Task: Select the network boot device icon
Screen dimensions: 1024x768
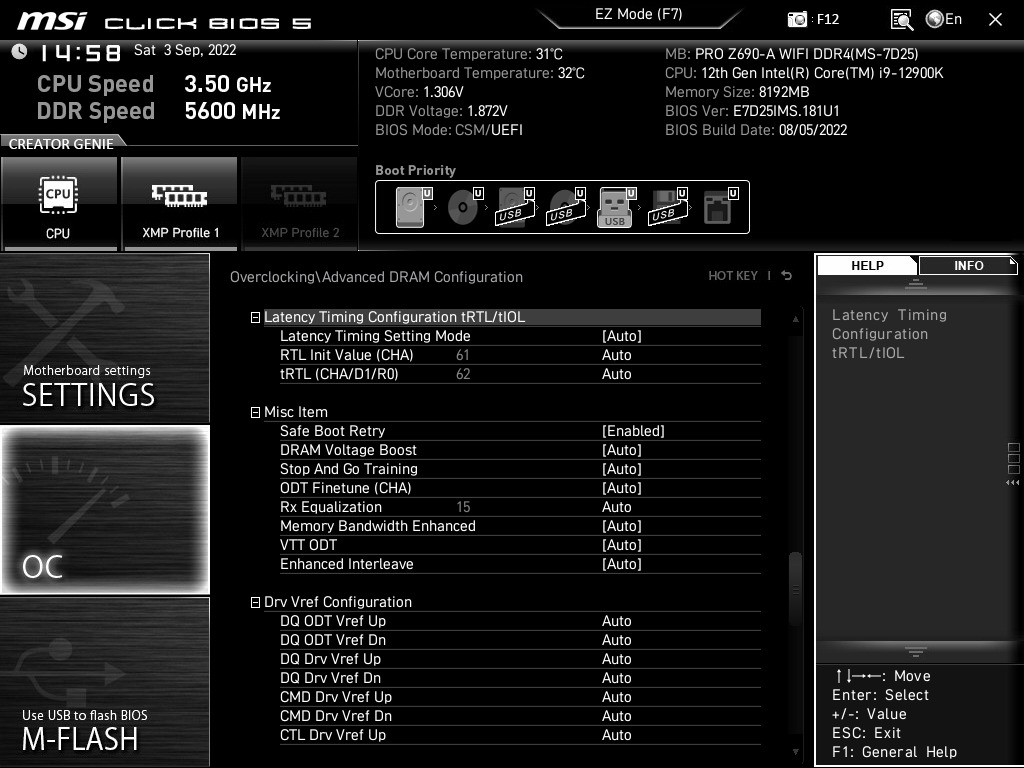Action: pos(720,207)
